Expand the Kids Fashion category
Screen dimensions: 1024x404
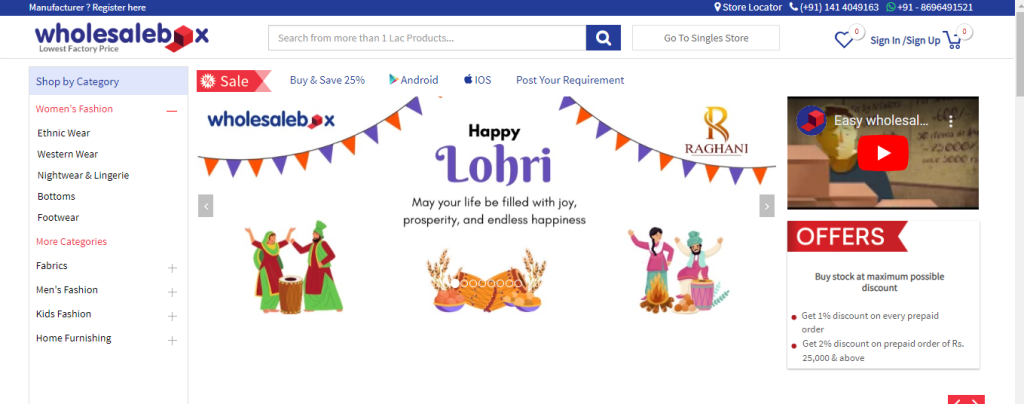pos(172,316)
